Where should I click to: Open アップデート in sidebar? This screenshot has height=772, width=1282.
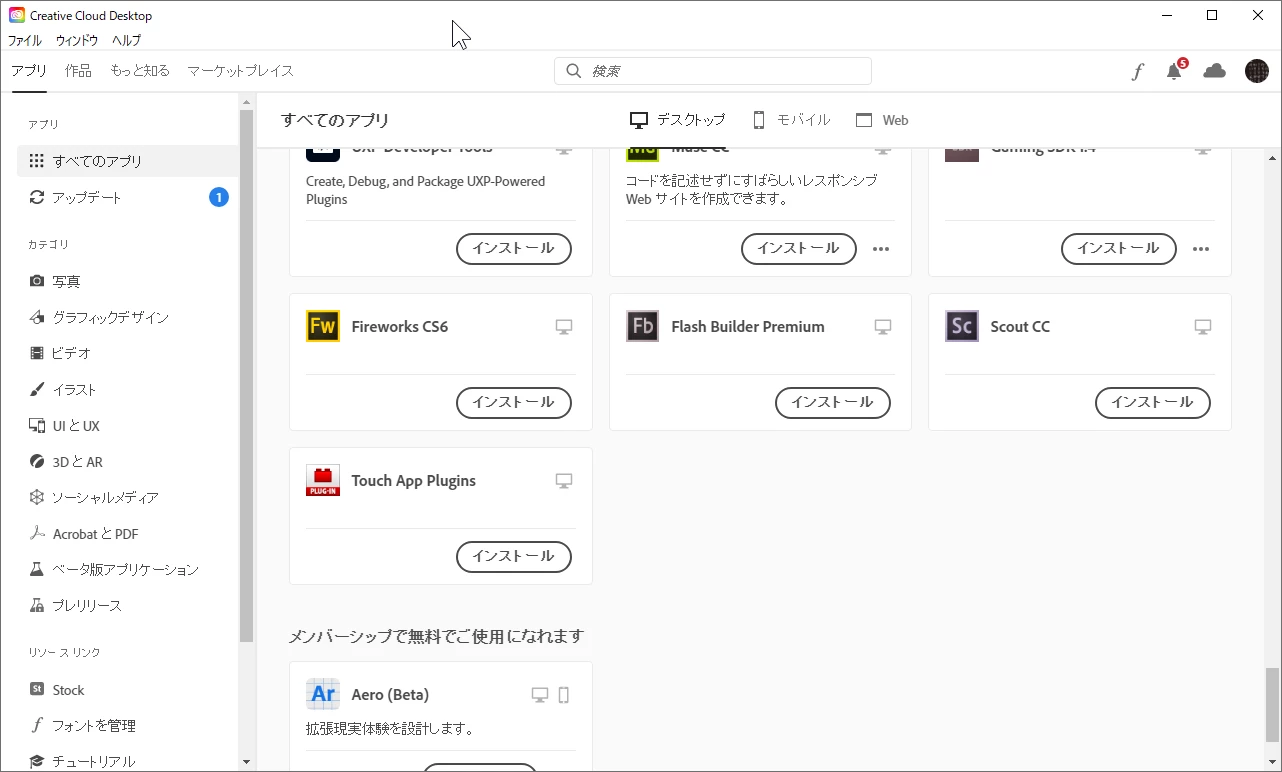click(128, 197)
